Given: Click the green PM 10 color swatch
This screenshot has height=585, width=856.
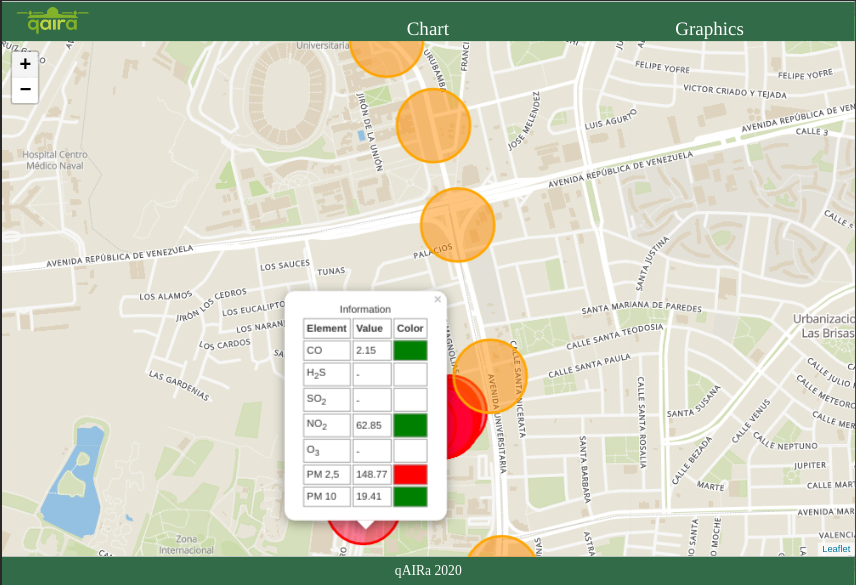Looking at the screenshot, I should tap(410, 497).
